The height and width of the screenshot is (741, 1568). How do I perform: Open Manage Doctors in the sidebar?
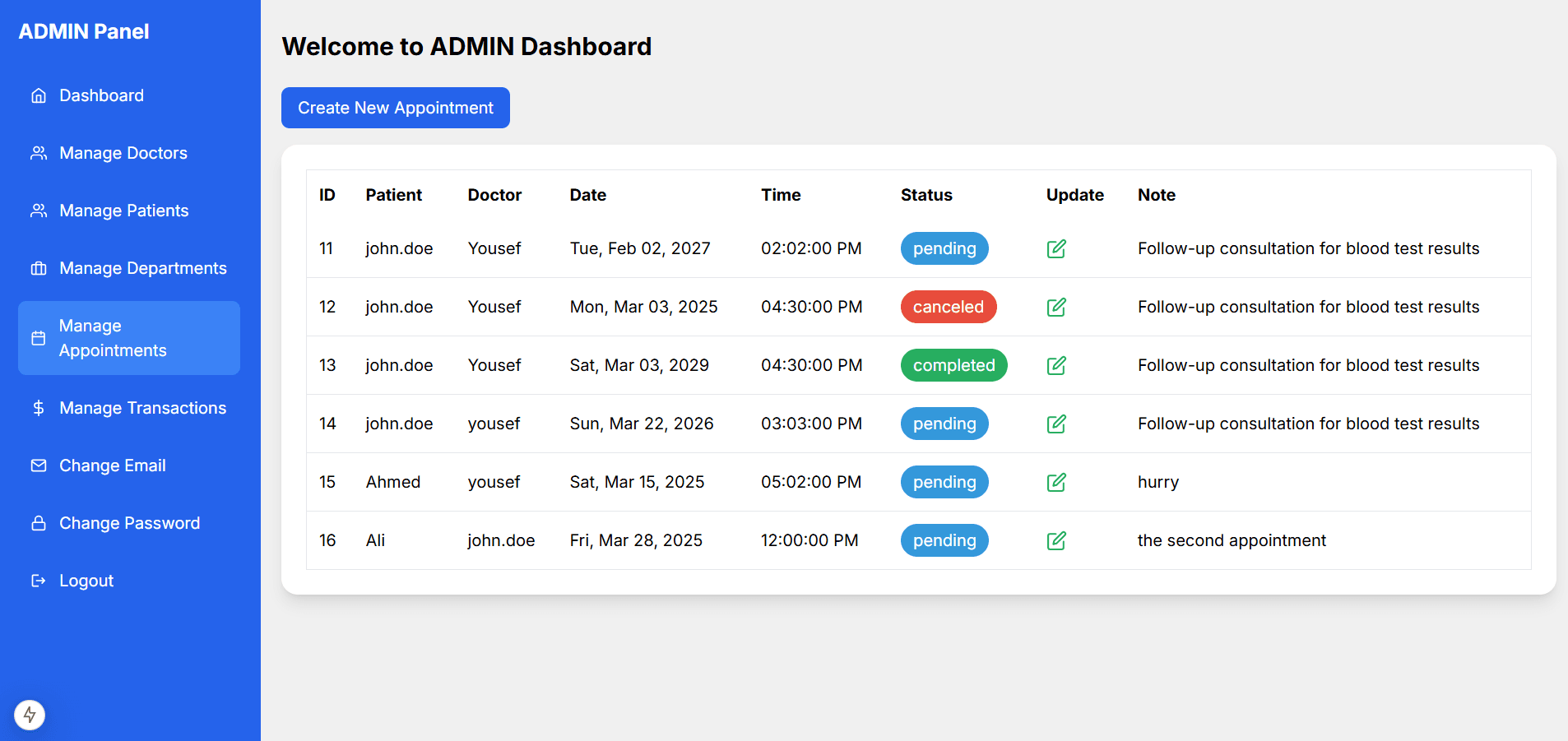click(123, 153)
